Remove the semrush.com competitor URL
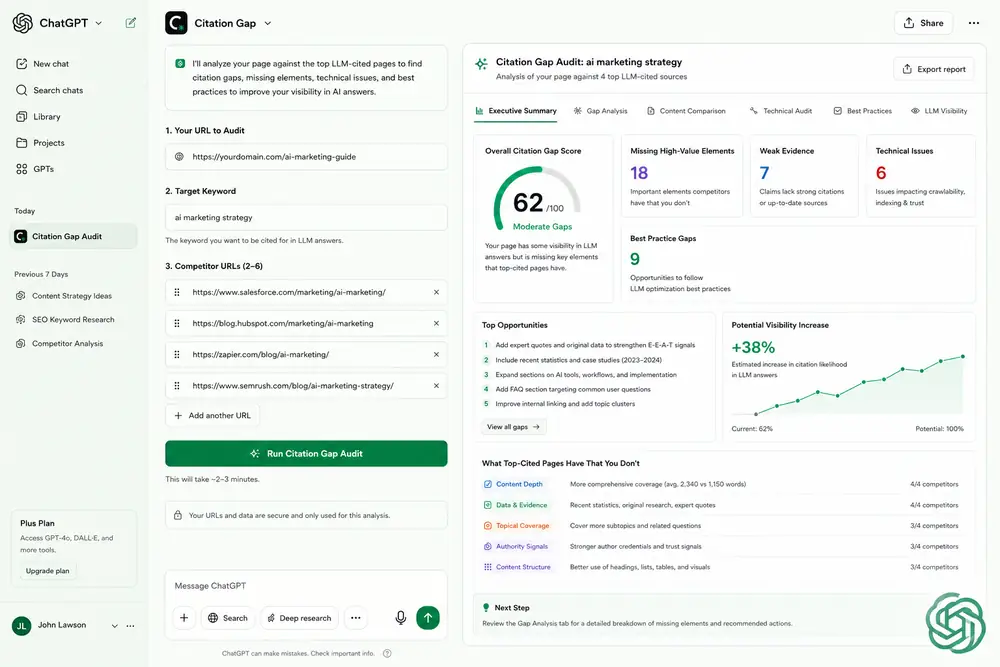This screenshot has width=1000, height=667. (x=436, y=386)
